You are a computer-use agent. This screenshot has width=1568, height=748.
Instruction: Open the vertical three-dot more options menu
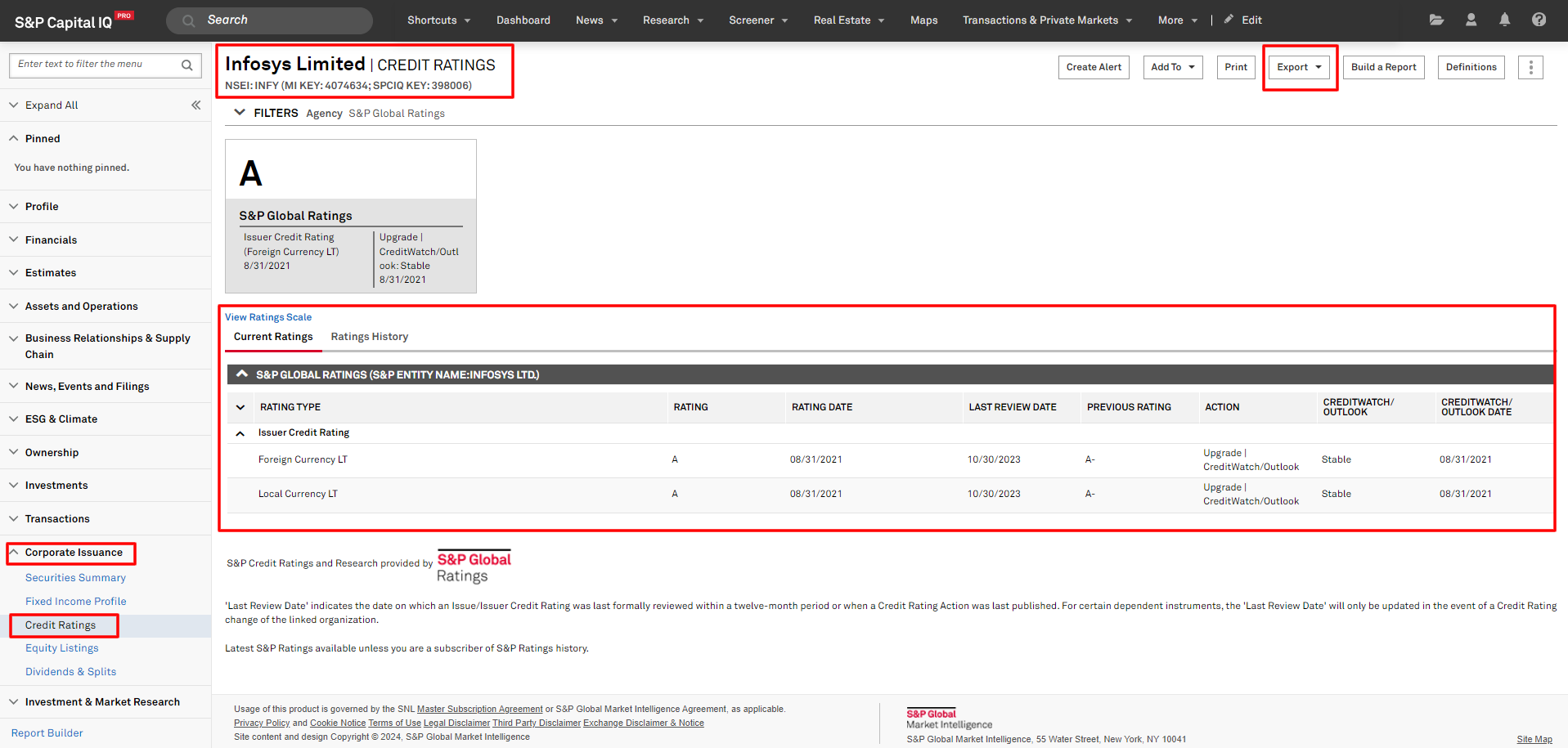coord(1530,67)
